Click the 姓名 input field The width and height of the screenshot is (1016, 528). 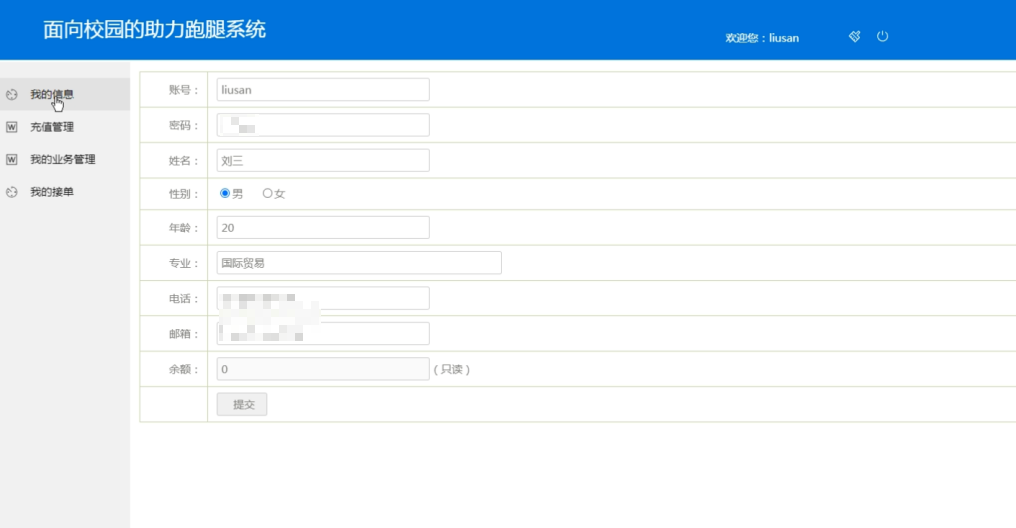point(323,160)
